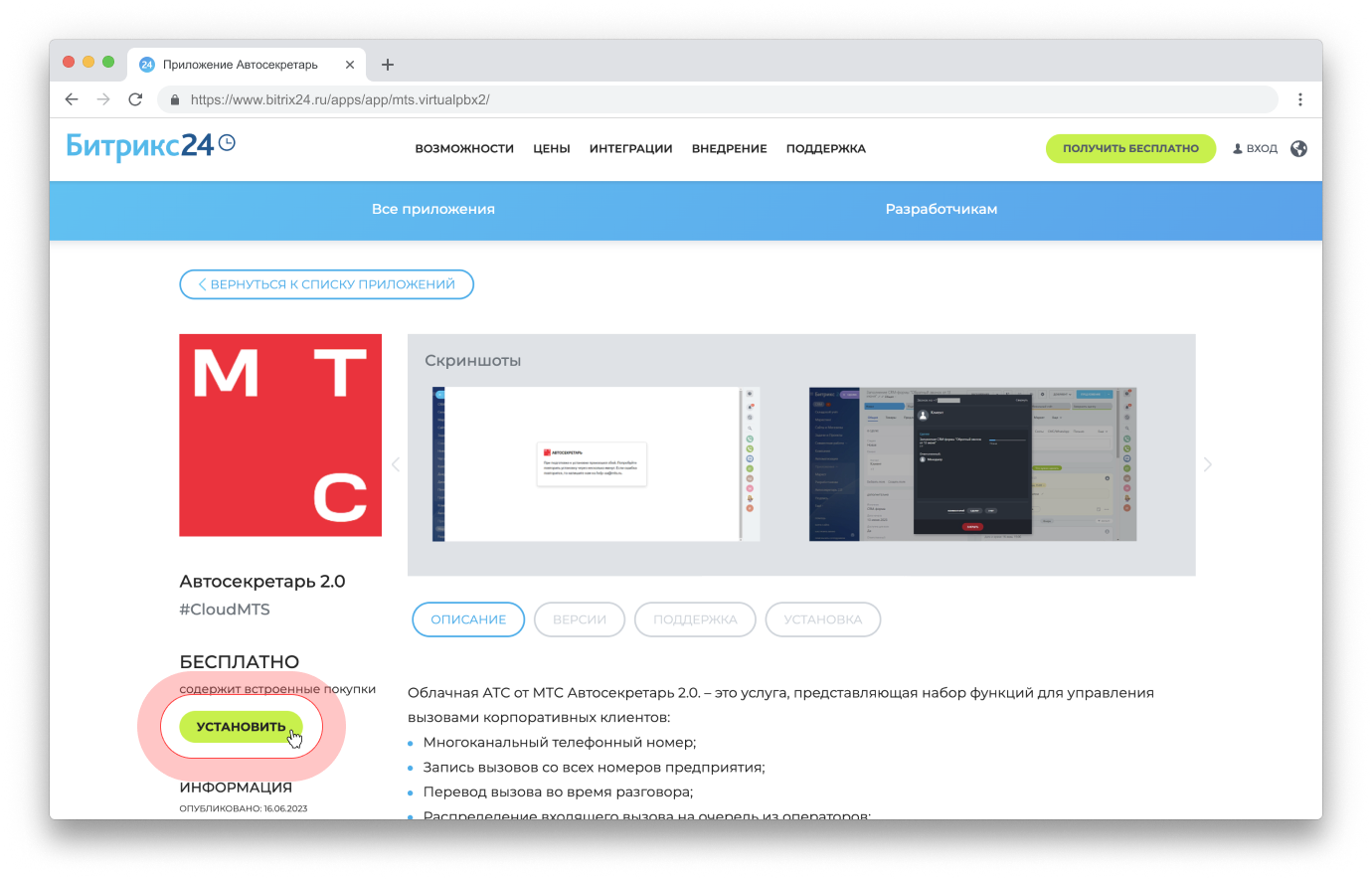Viewport: 1372px width, 879px height.
Task: Select the УСТАНОВКА tab
Action: coord(823,619)
